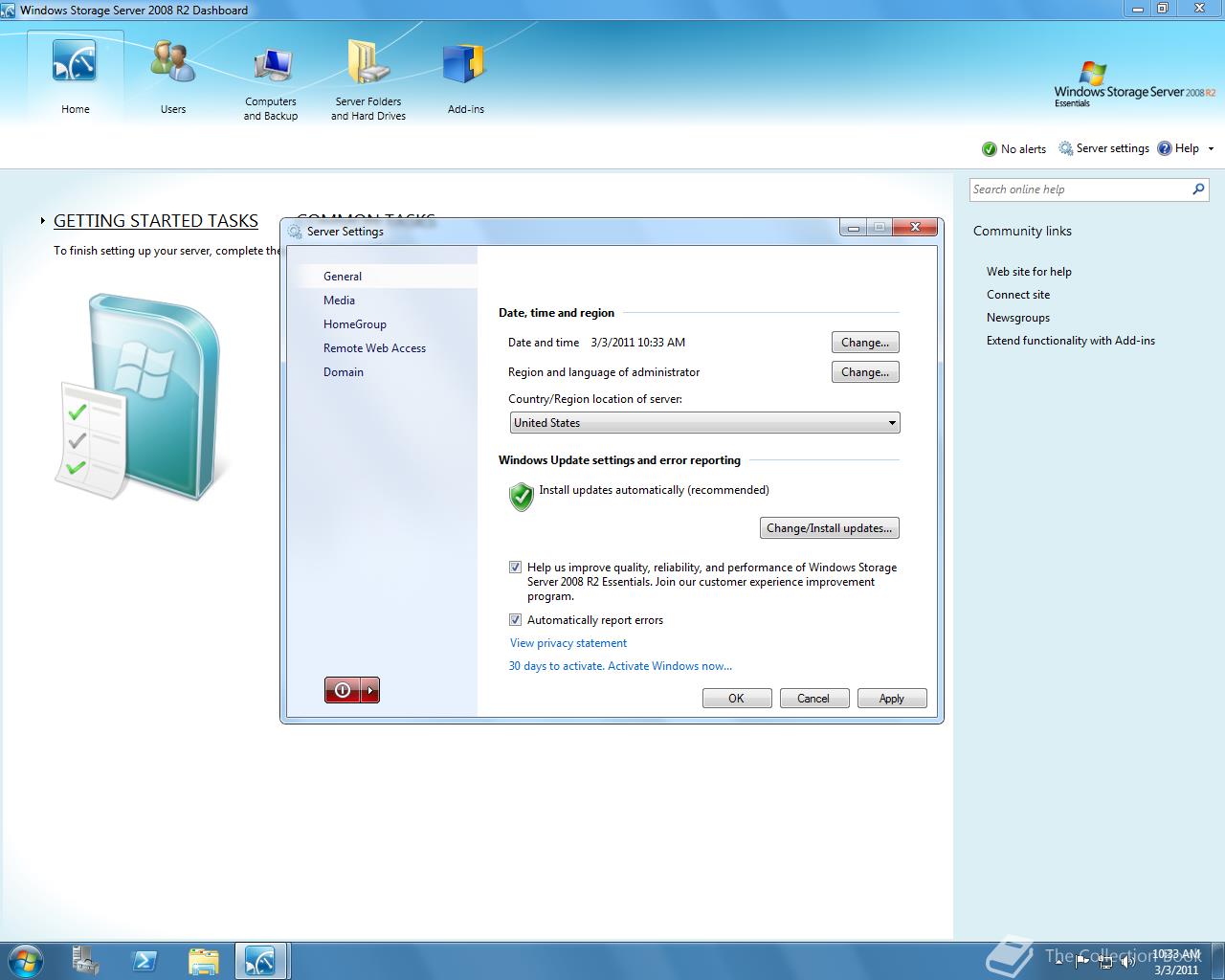
Task: Click the Help text link
Action: pos(1187,148)
